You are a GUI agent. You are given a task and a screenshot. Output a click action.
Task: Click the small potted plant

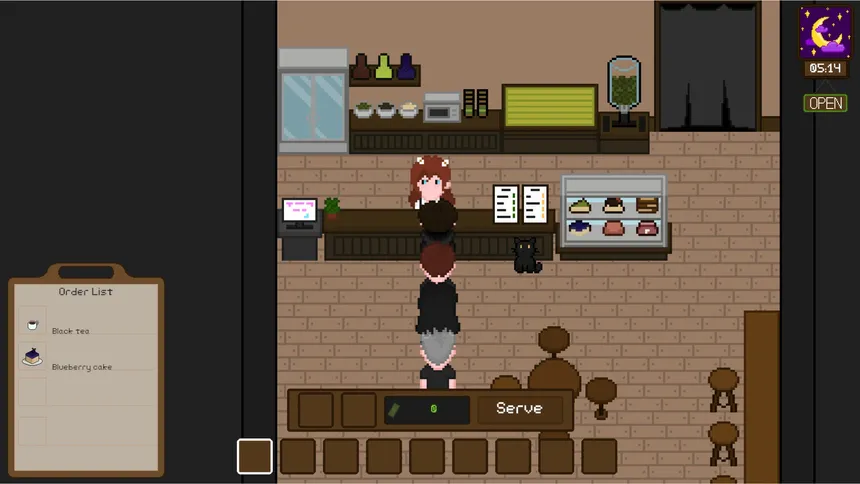coord(332,209)
